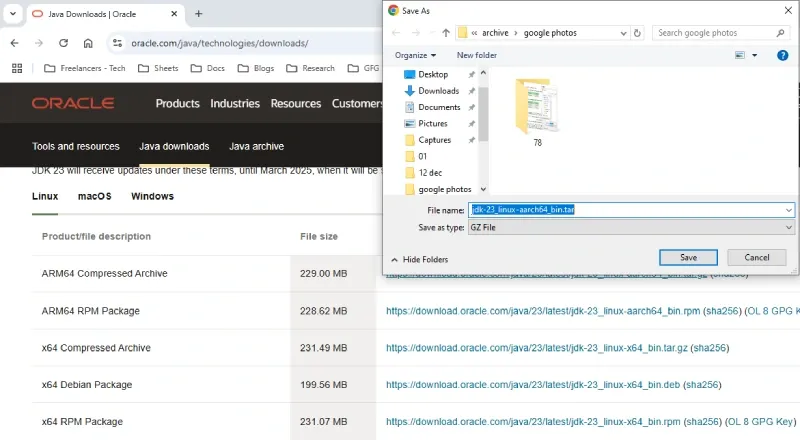Go up one folder level with the up arrow

pos(446,33)
